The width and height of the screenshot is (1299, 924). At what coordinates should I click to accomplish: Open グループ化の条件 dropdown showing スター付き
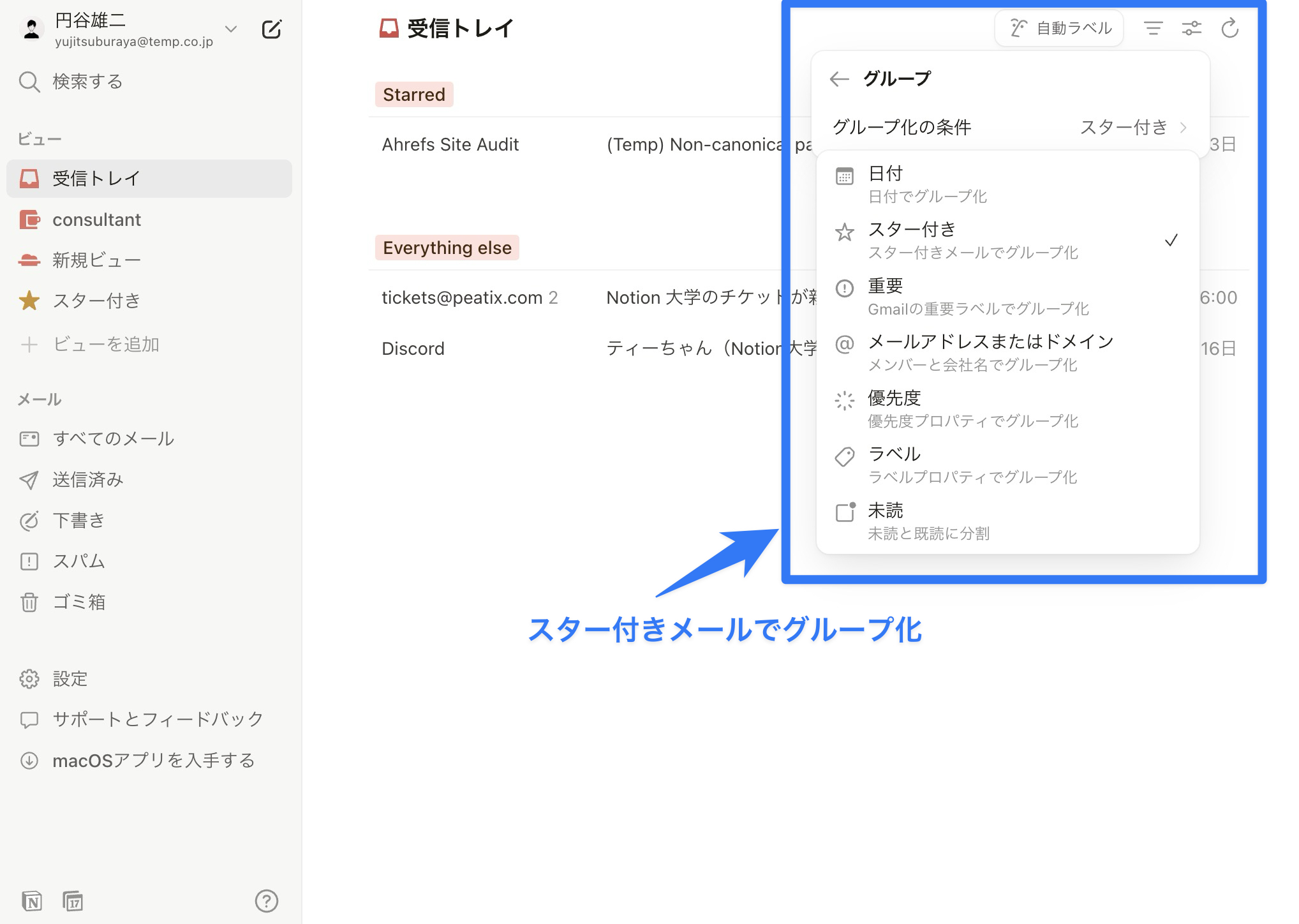click(1010, 127)
